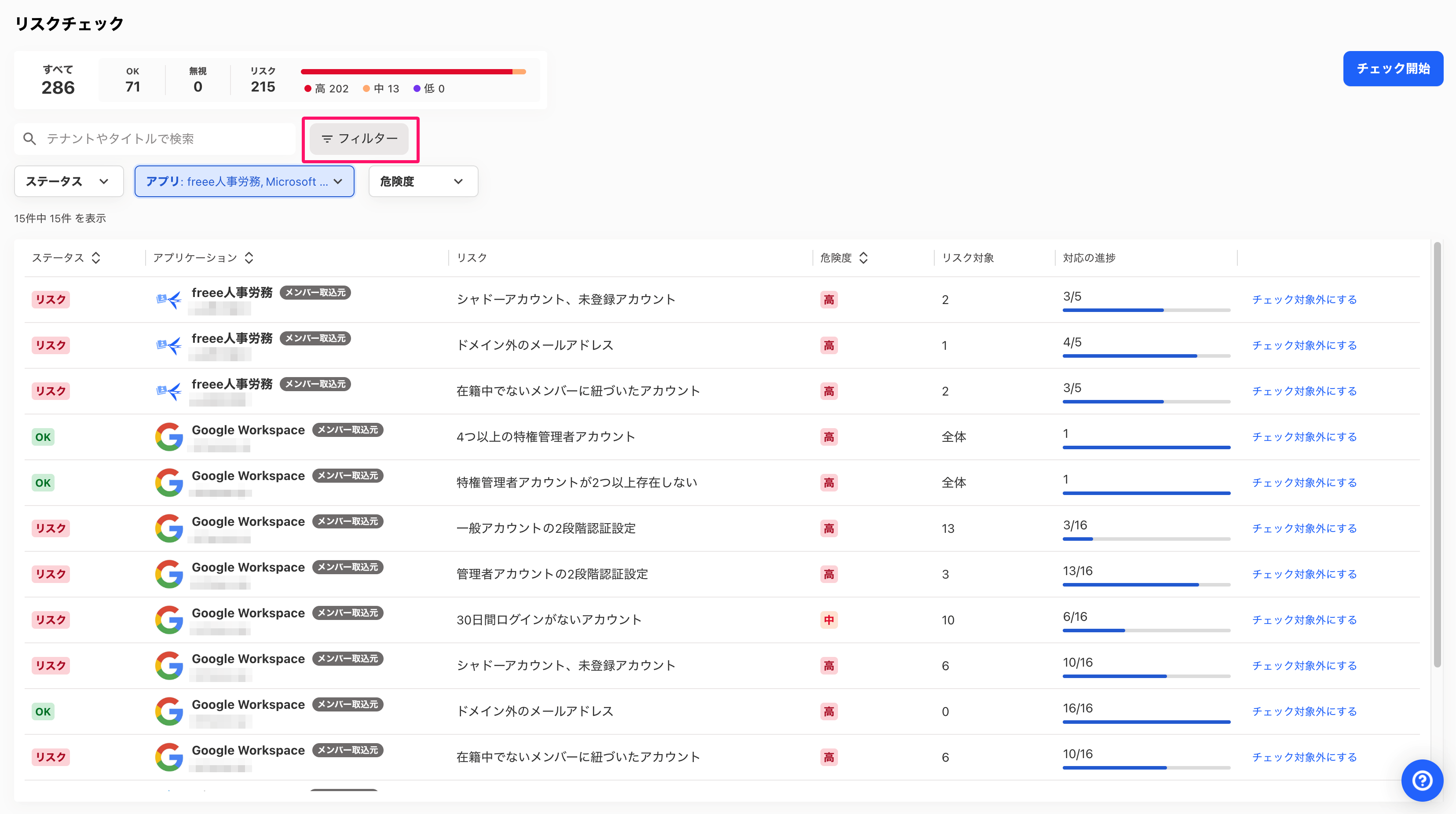Click the table vertical scrollbar
The height and width of the screenshot is (814, 1456).
point(1438,455)
